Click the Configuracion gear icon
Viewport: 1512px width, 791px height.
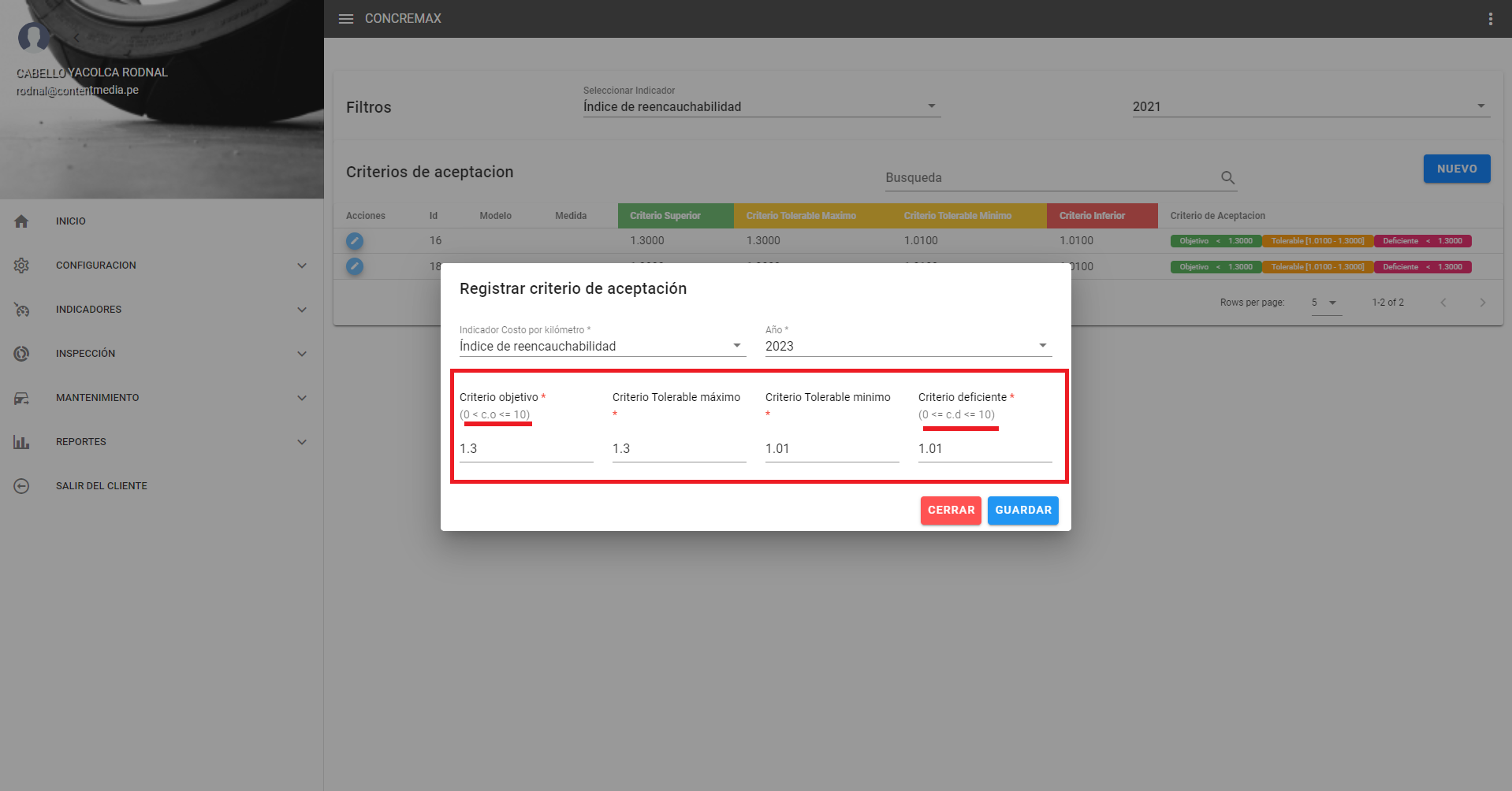(21, 266)
